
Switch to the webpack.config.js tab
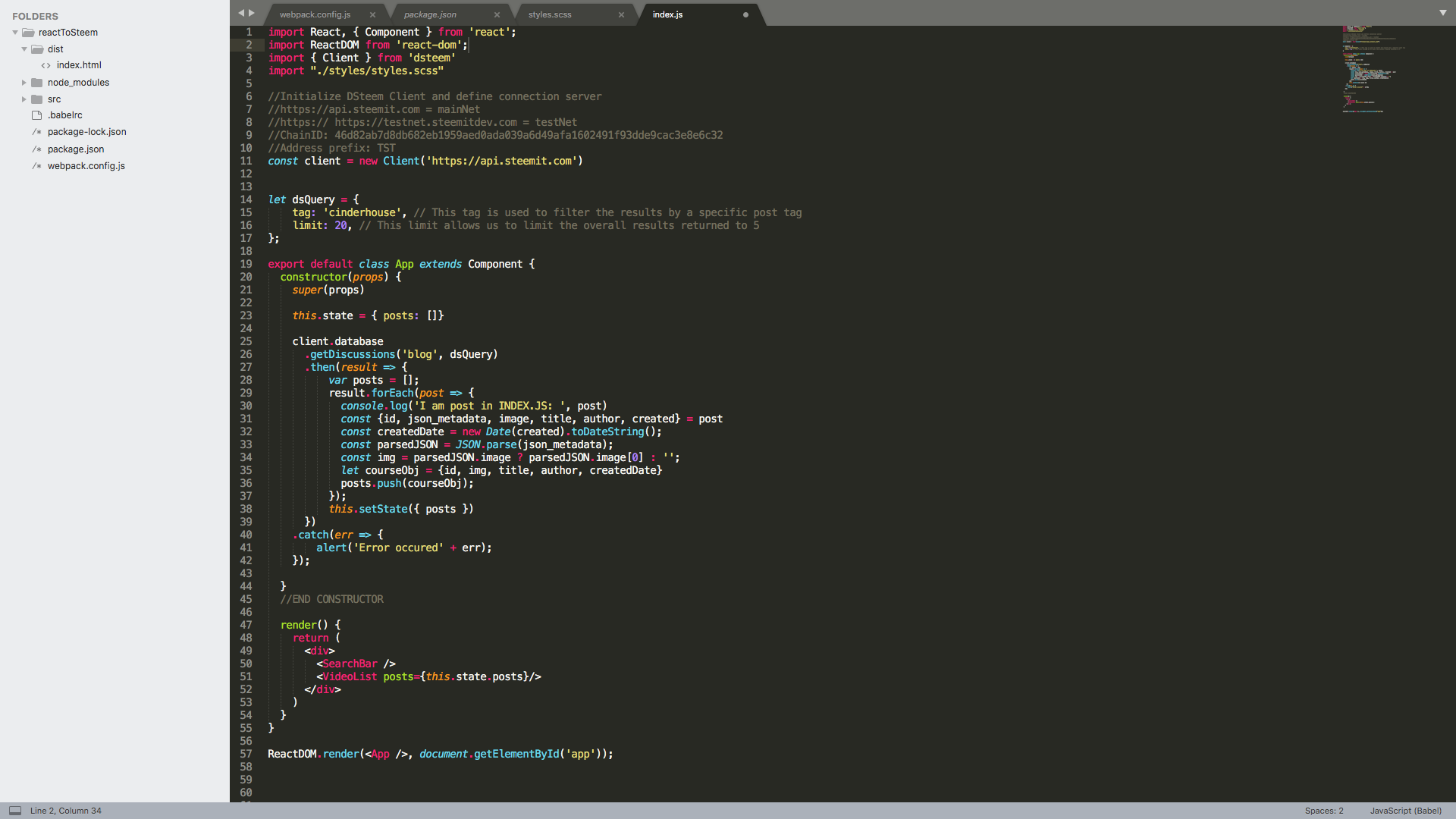tap(315, 15)
